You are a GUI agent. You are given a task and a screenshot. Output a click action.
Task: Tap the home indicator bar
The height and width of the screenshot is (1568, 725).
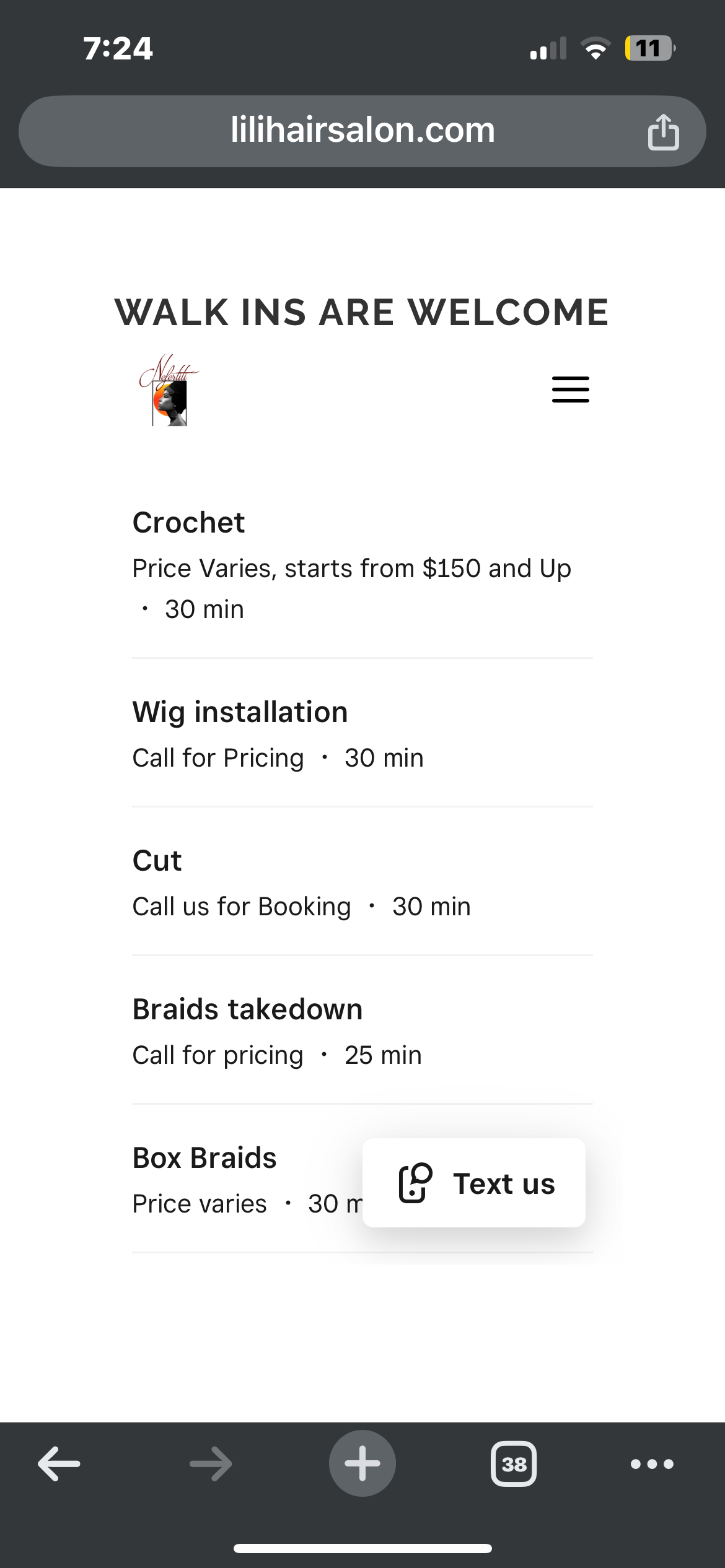coord(362,1548)
